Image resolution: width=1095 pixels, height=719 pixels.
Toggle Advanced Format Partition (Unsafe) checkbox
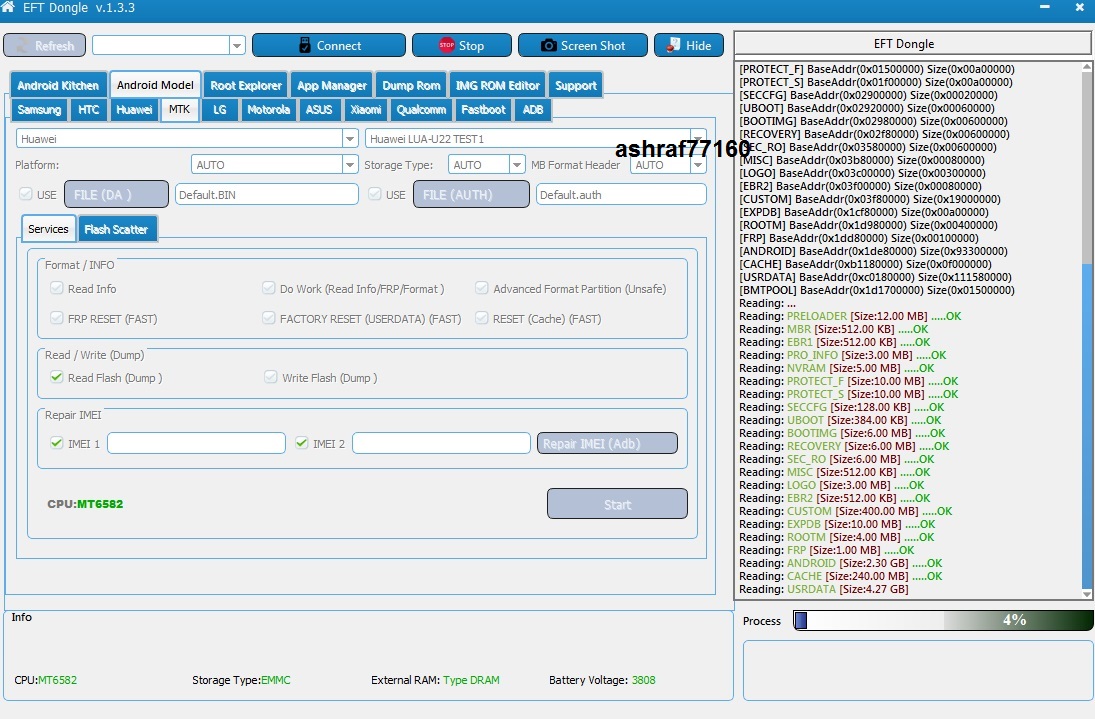481,288
